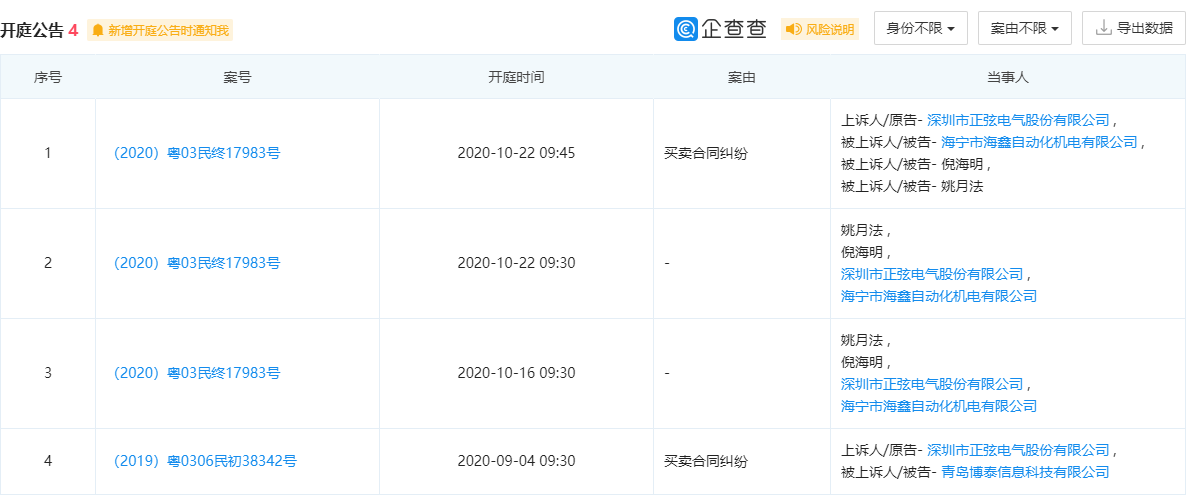Click the time 2020-10-22 09:45
The width and height of the screenshot is (1186, 501).
[517, 153]
